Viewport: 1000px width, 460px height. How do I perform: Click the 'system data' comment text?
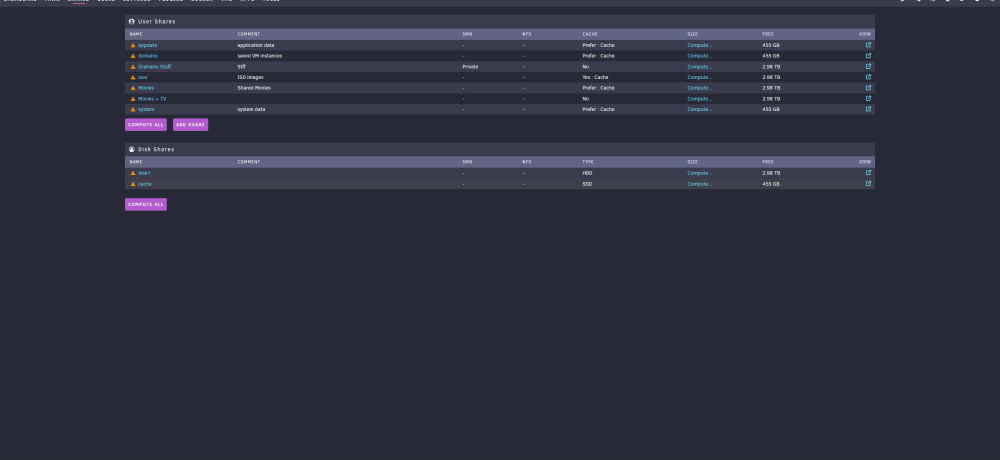251,109
